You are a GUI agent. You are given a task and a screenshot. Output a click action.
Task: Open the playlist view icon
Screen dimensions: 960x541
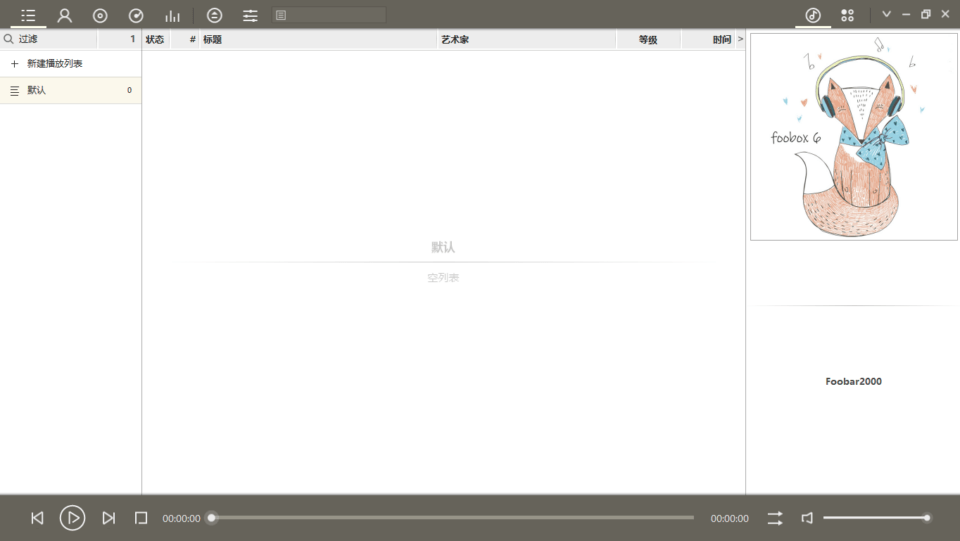28,15
